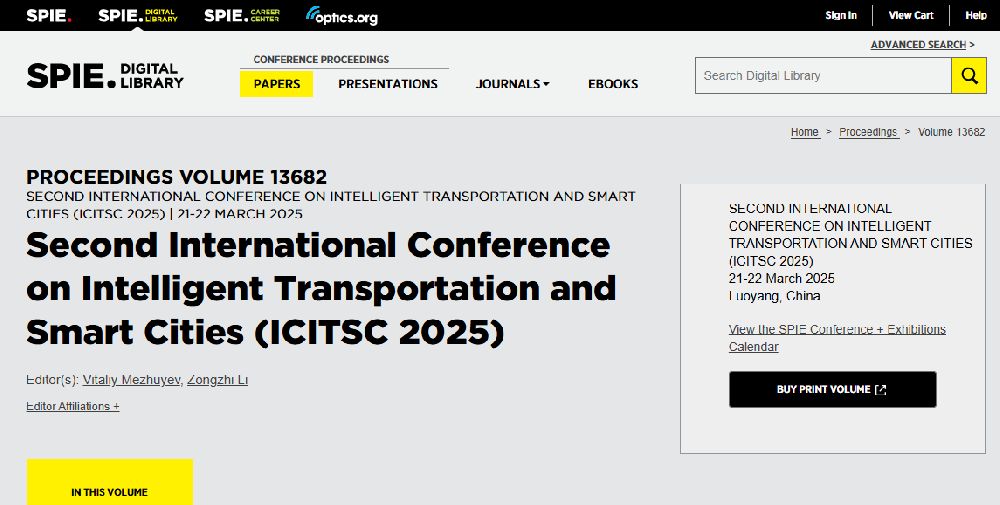Viewport: 1000px width, 505px height.
Task: Open the Help link
Action: [975, 15]
